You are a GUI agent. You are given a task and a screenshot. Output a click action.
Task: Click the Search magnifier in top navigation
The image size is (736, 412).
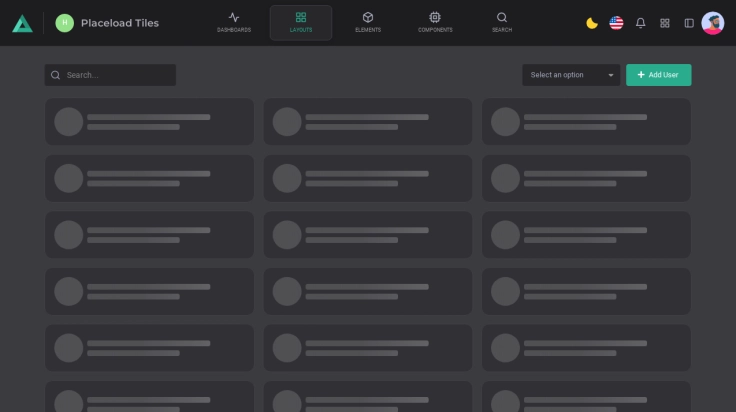click(502, 22)
